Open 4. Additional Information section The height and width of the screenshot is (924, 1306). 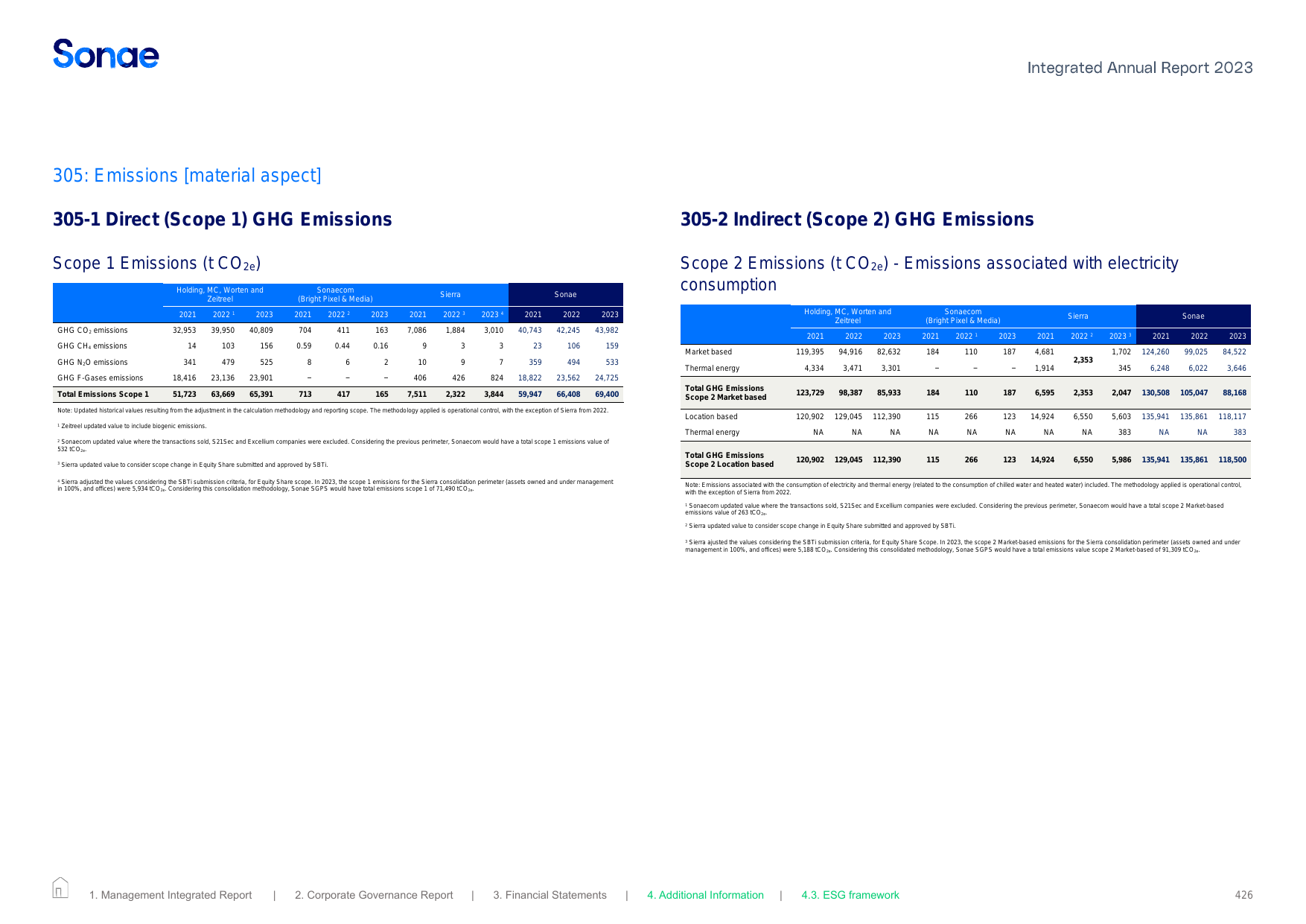(x=705, y=895)
